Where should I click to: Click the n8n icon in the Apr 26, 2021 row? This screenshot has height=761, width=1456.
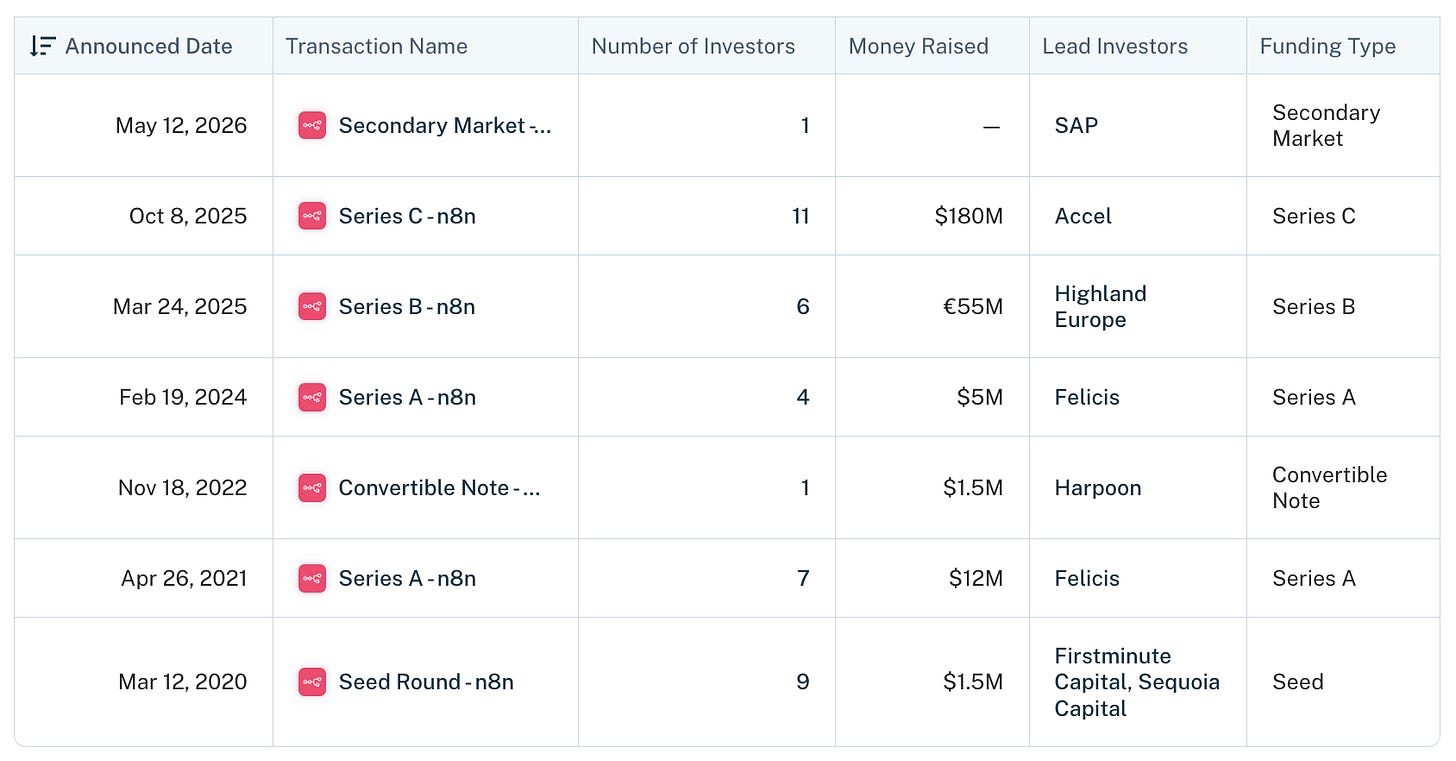(x=312, y=578)
